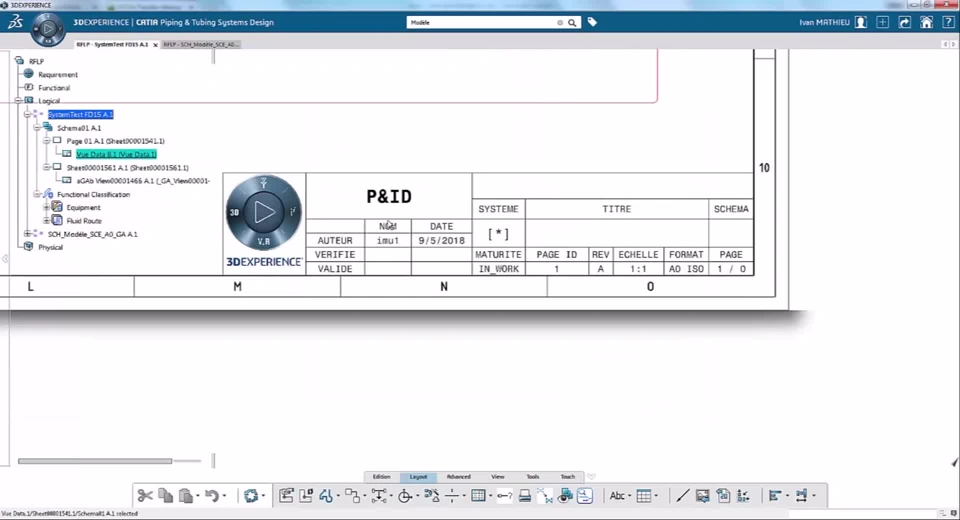Clear the search field with x icon

pos(560,23)
